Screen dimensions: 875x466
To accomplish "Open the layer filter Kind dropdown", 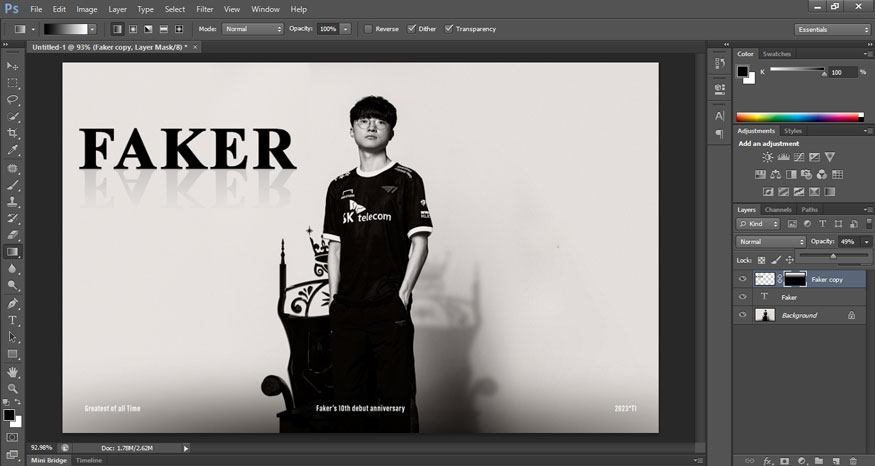I will (758, 224).
